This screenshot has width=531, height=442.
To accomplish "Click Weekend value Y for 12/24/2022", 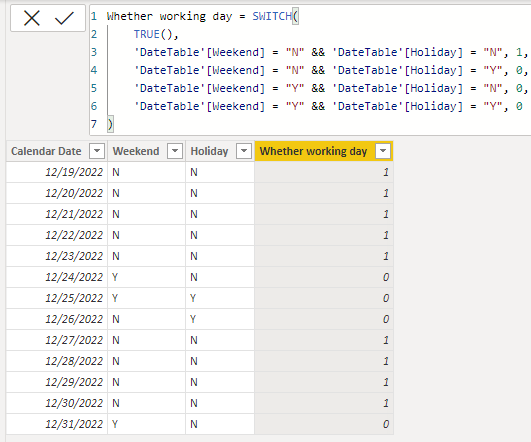I will tap(146, 277).
